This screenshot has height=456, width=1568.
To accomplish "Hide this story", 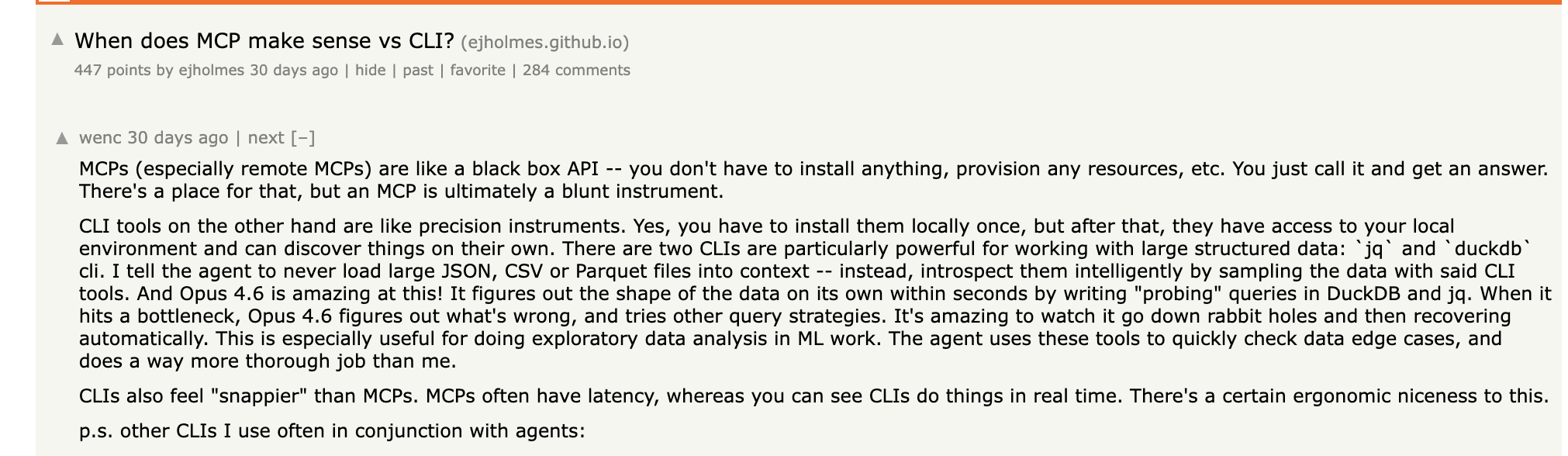I will click(370, 71).
